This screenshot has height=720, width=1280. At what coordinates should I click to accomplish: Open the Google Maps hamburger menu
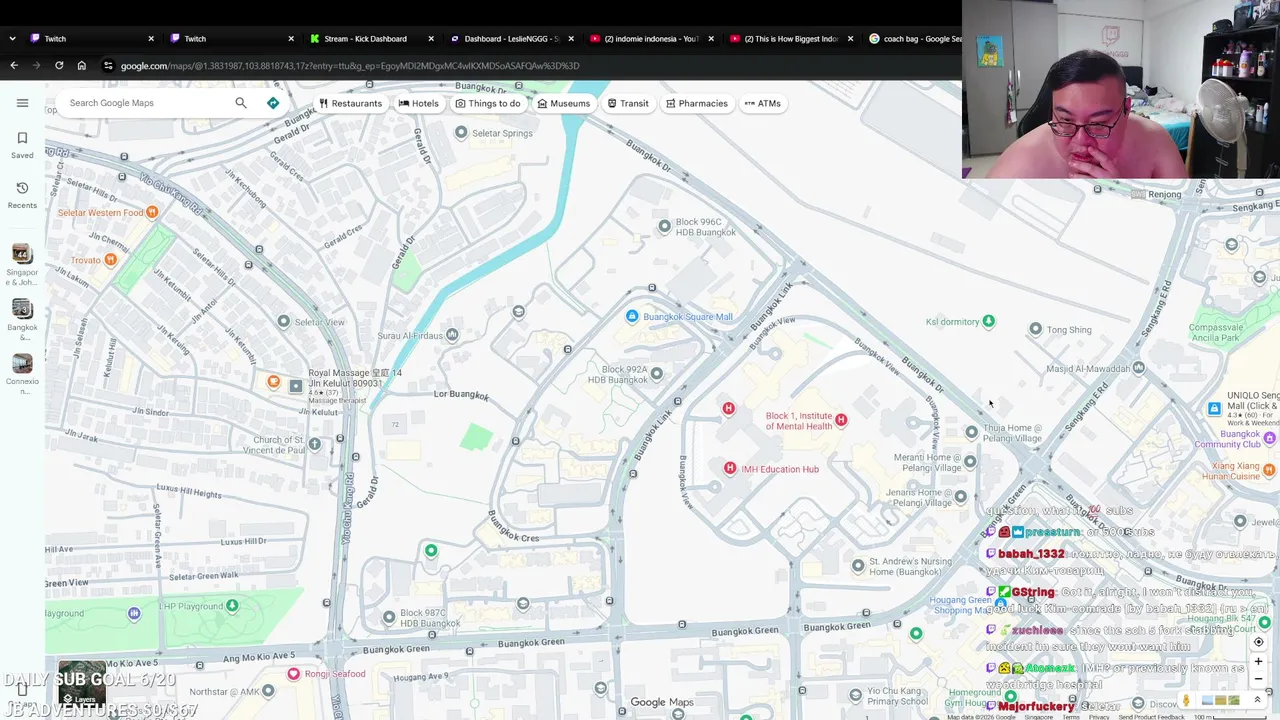22,103
